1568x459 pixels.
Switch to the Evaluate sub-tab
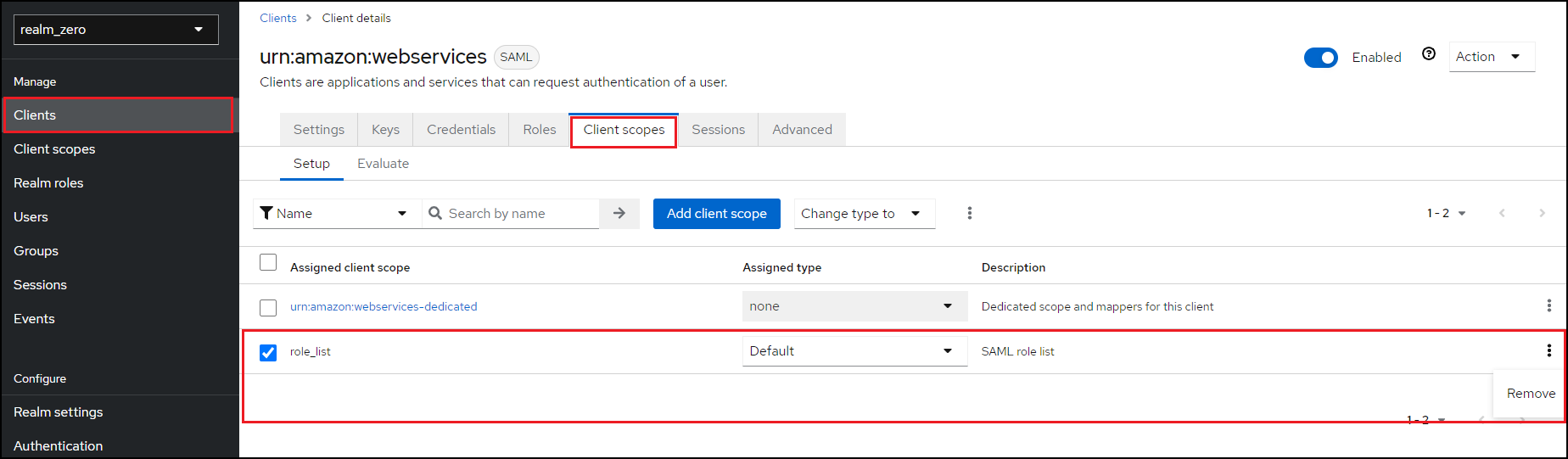click(383, 164)
